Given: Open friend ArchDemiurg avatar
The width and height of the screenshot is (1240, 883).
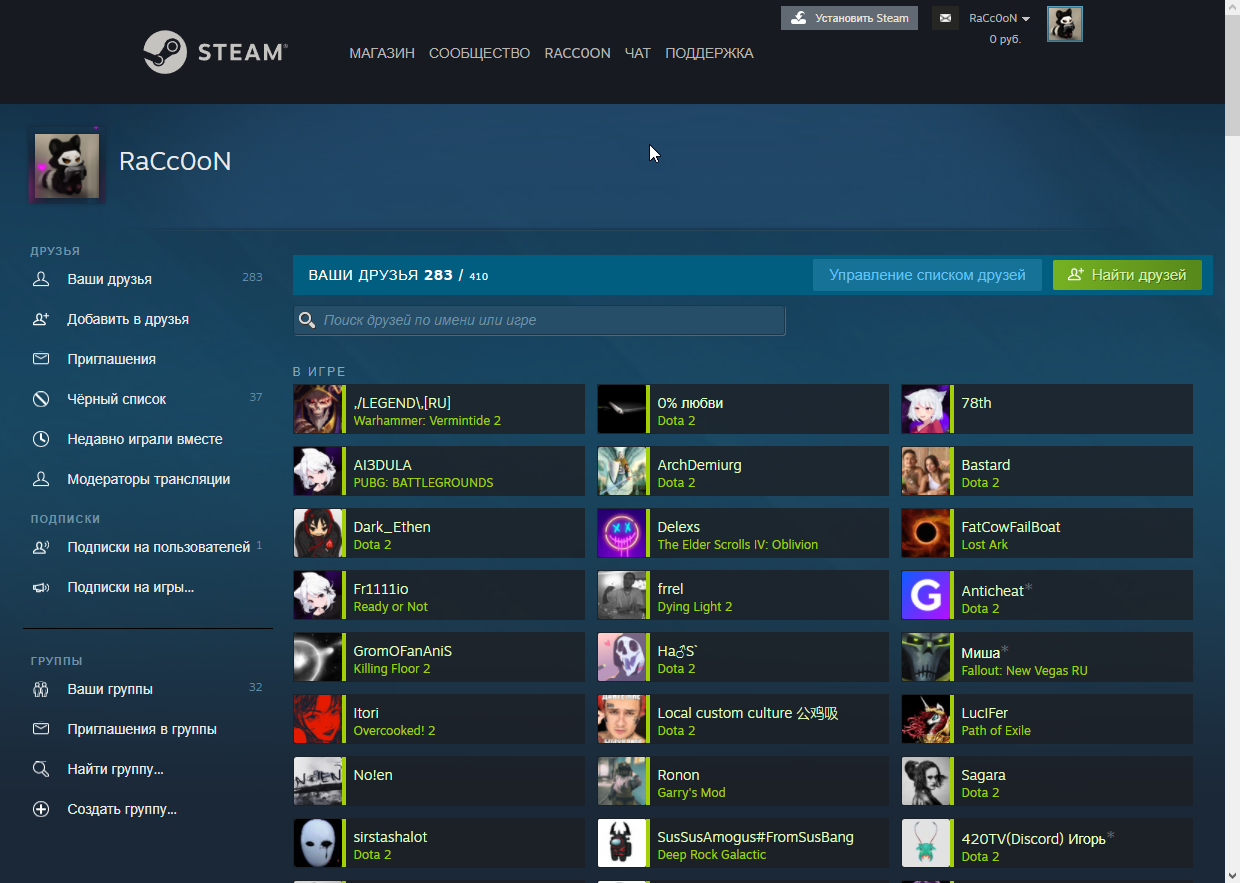Looking at the screenshot, I should [x=622, y=471].
